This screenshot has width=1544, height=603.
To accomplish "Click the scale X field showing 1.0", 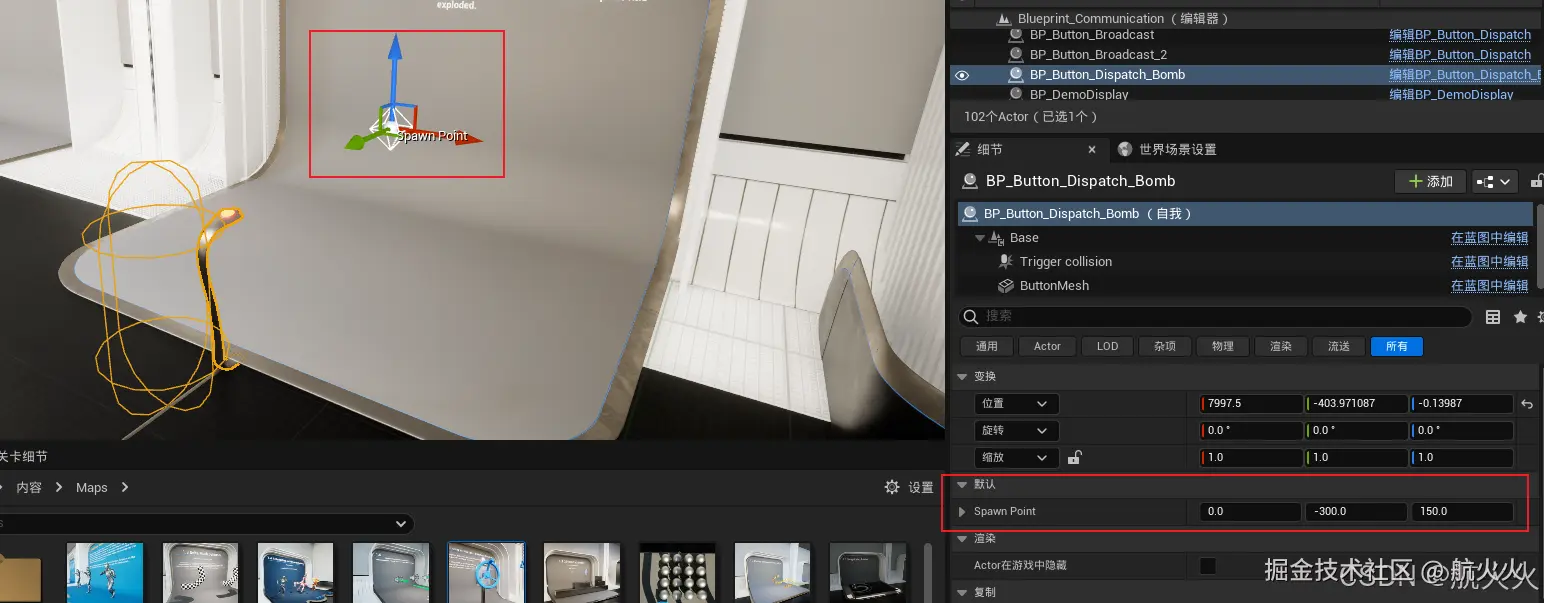I will [1251, 458].
